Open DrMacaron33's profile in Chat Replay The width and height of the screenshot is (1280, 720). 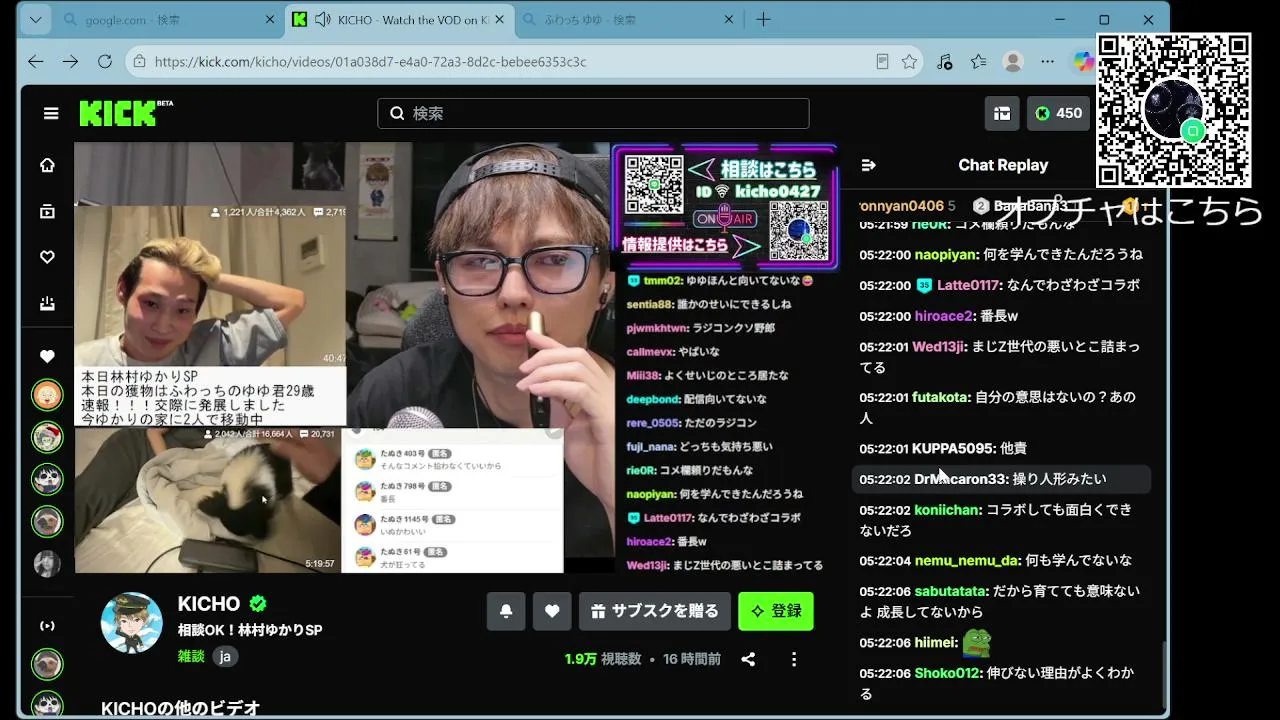961,479
